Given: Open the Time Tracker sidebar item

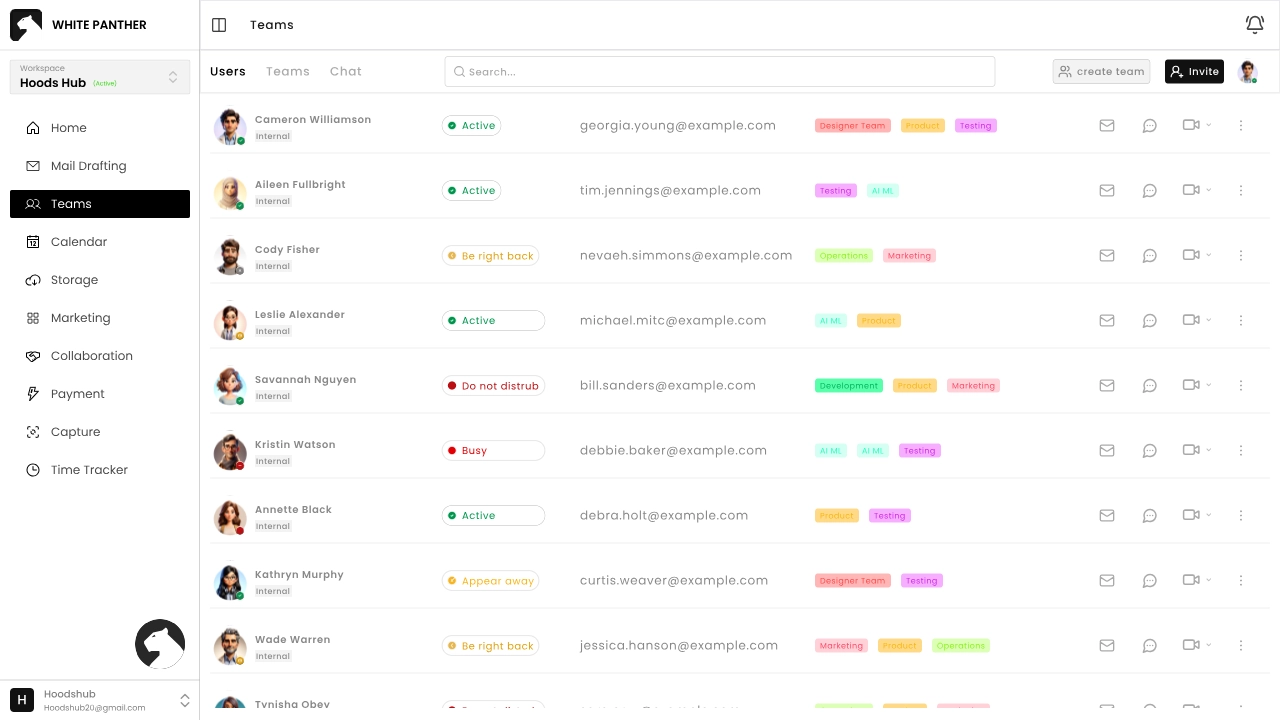Looking at the screenshot, I should pyautogui.click(x=89, y=470).
